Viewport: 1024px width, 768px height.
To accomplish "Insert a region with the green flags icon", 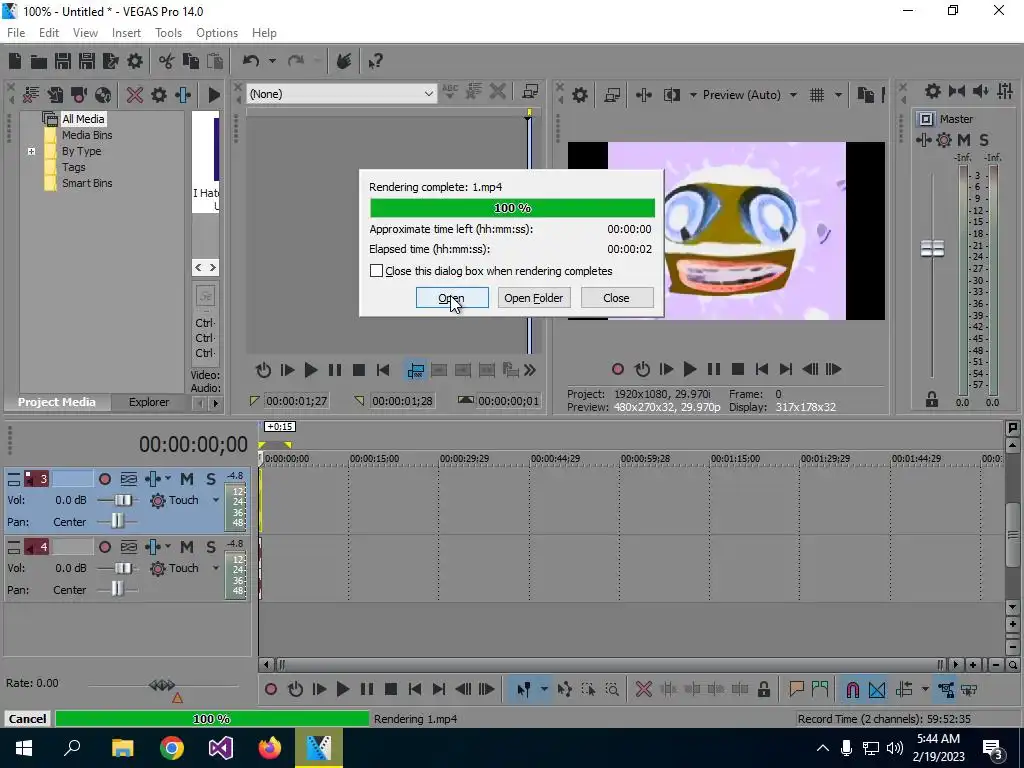I will coord(820,690).
